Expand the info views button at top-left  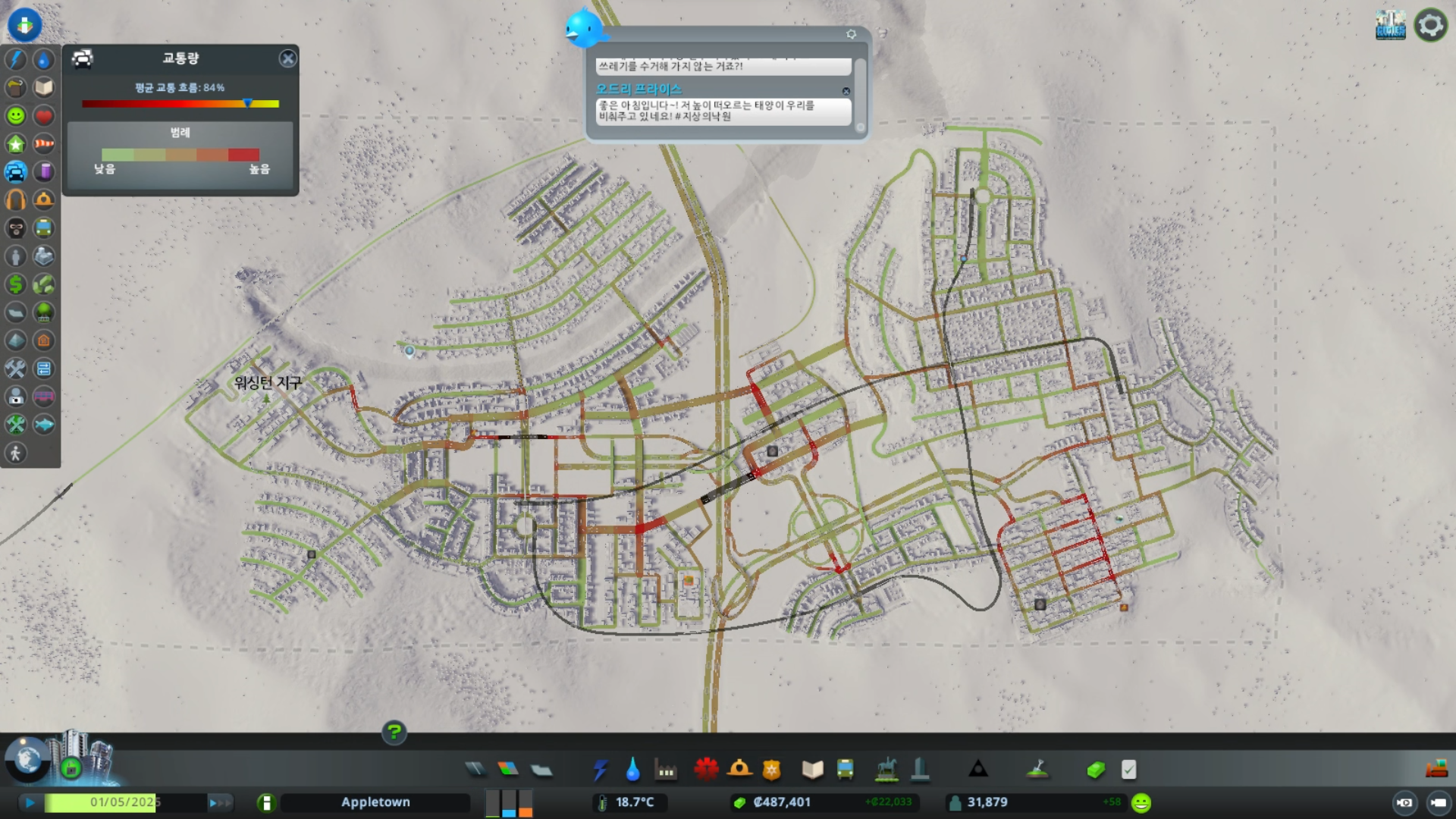point(24,24)
